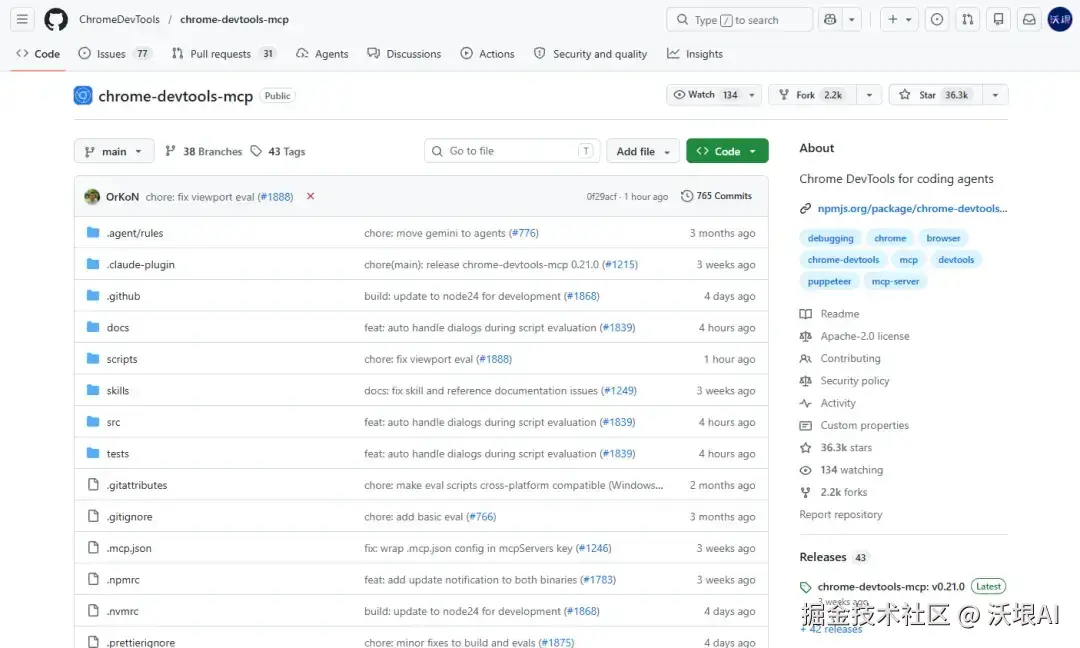Open the .agent/rules folder

tap(135, 233)
